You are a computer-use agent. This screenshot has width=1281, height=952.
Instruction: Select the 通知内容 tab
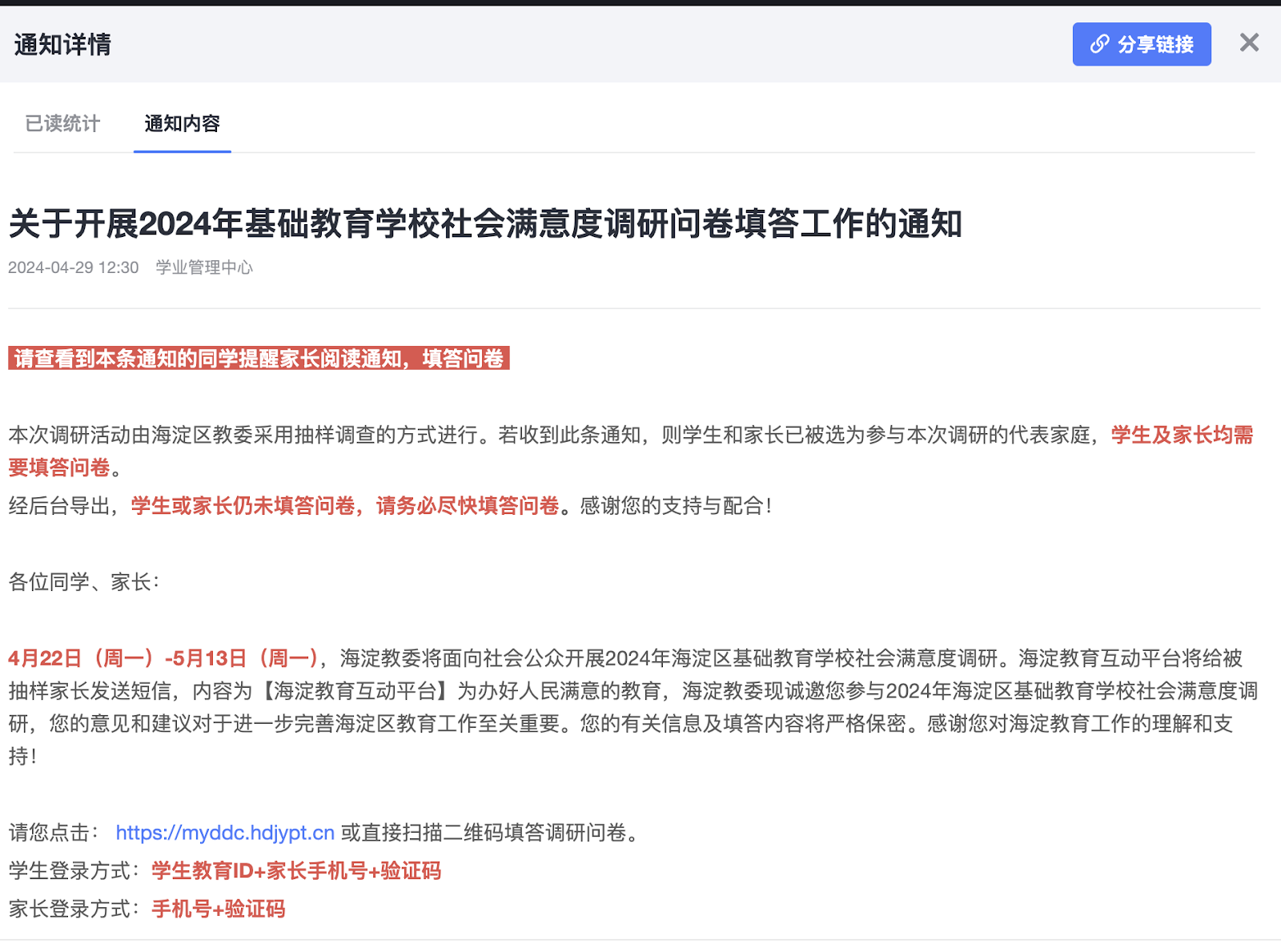(x=182, y=123)
